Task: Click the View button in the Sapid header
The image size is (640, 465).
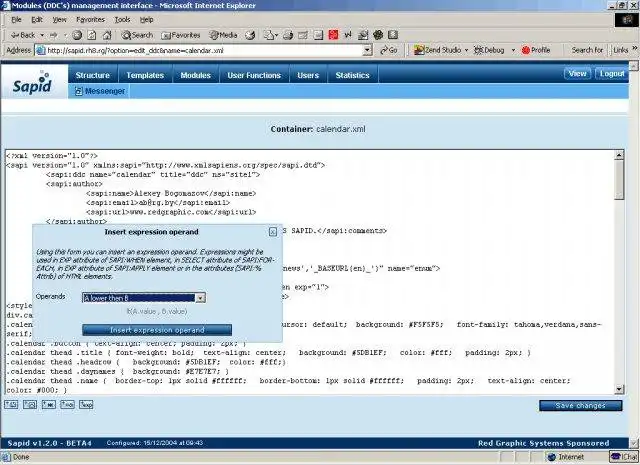Action: click(x=577, y=74)
